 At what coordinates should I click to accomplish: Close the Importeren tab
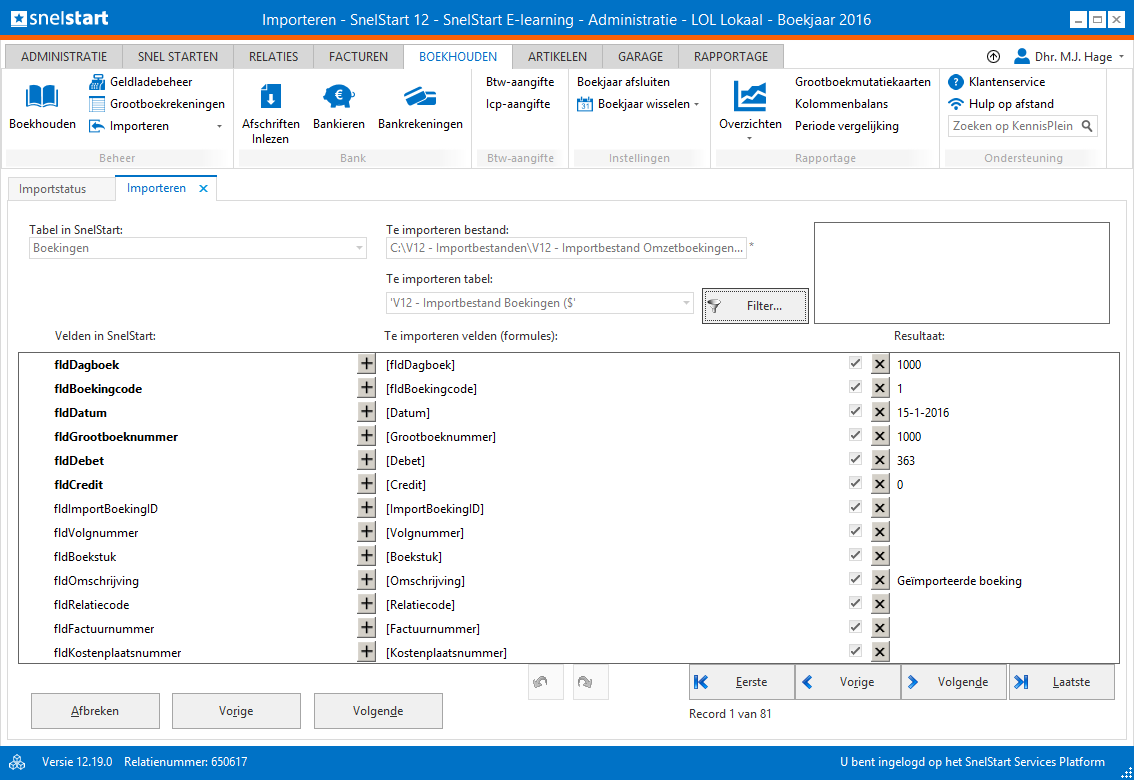(203, 188)
